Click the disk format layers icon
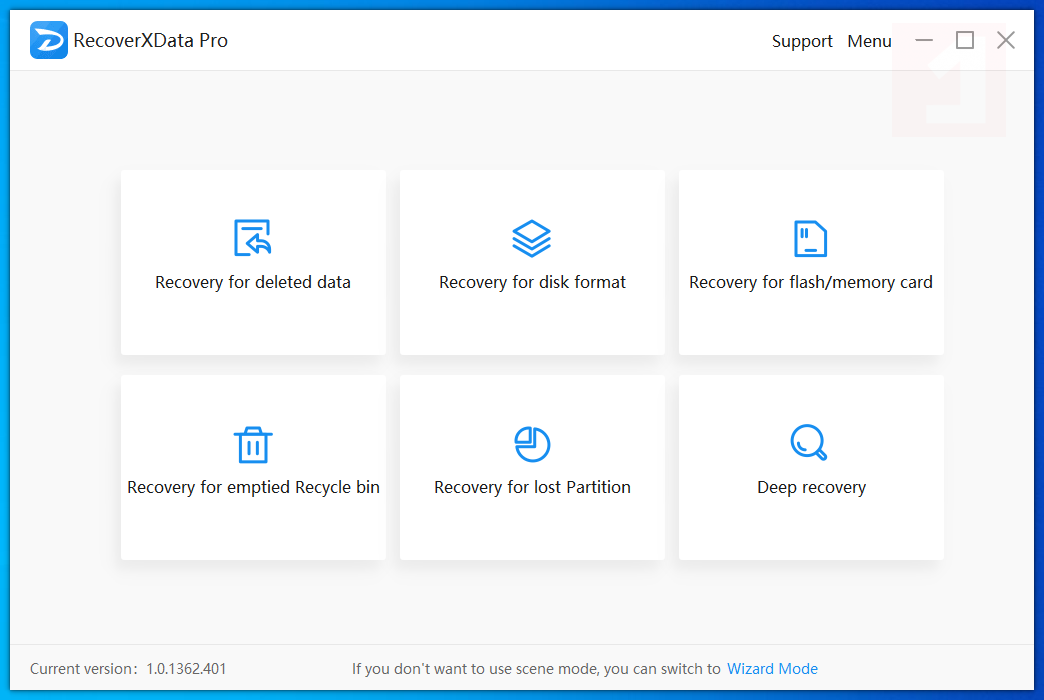The width and height of the screenshot is (1044, 700). (x=531, y=238)
